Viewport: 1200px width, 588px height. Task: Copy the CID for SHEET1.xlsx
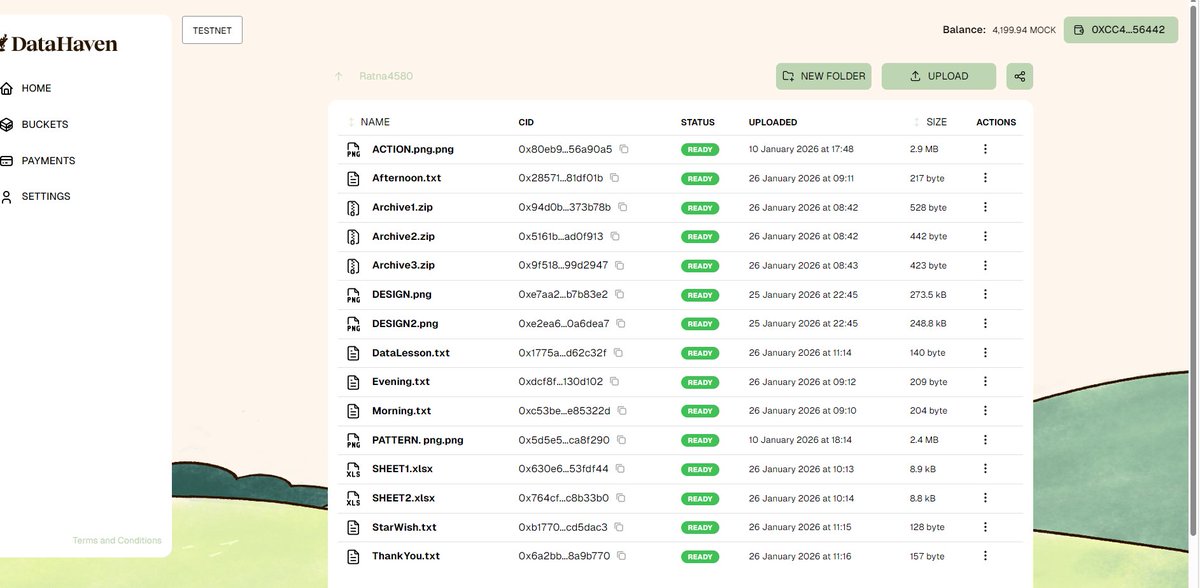click(x=619, y=469)
